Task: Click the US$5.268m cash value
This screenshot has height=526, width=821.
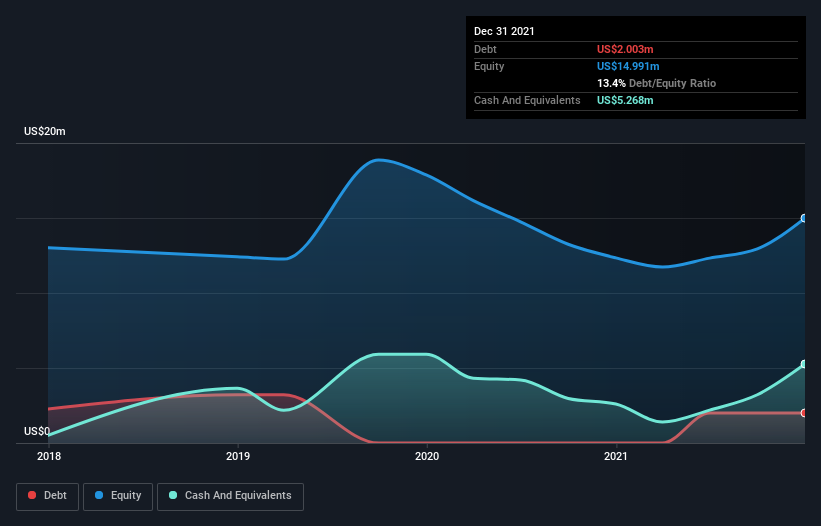Action: tap(625, 100)
